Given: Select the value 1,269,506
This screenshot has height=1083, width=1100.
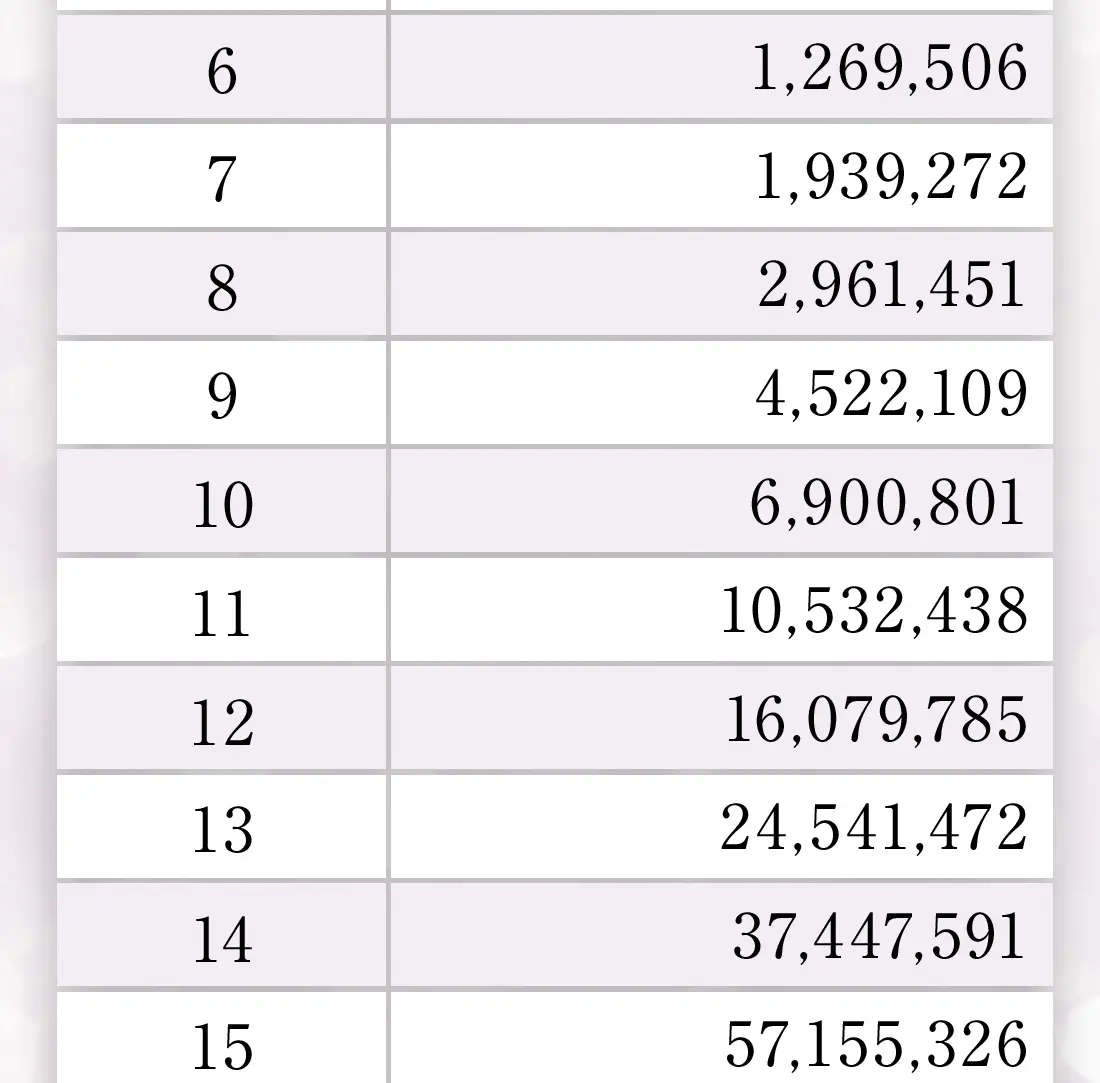Looking at the screenshot, I should click(x=888, y=70).
